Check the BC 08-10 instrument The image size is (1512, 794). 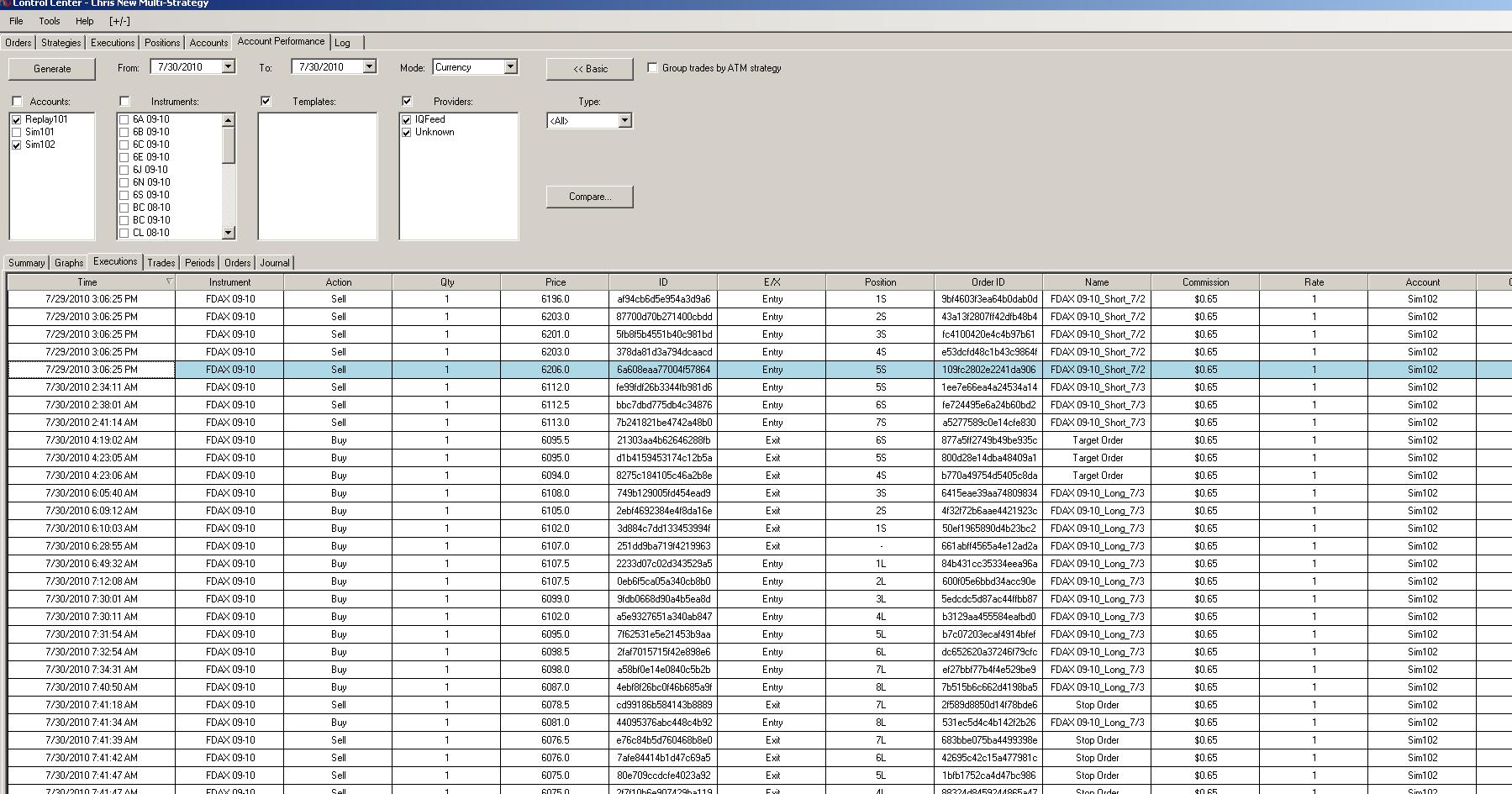[x=124, y=208]
